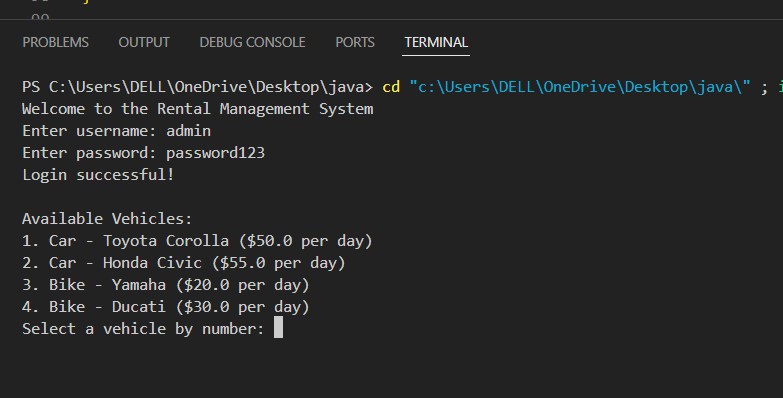
Task: Click the 'Available Vehicles:' heading
Action: 107,219
